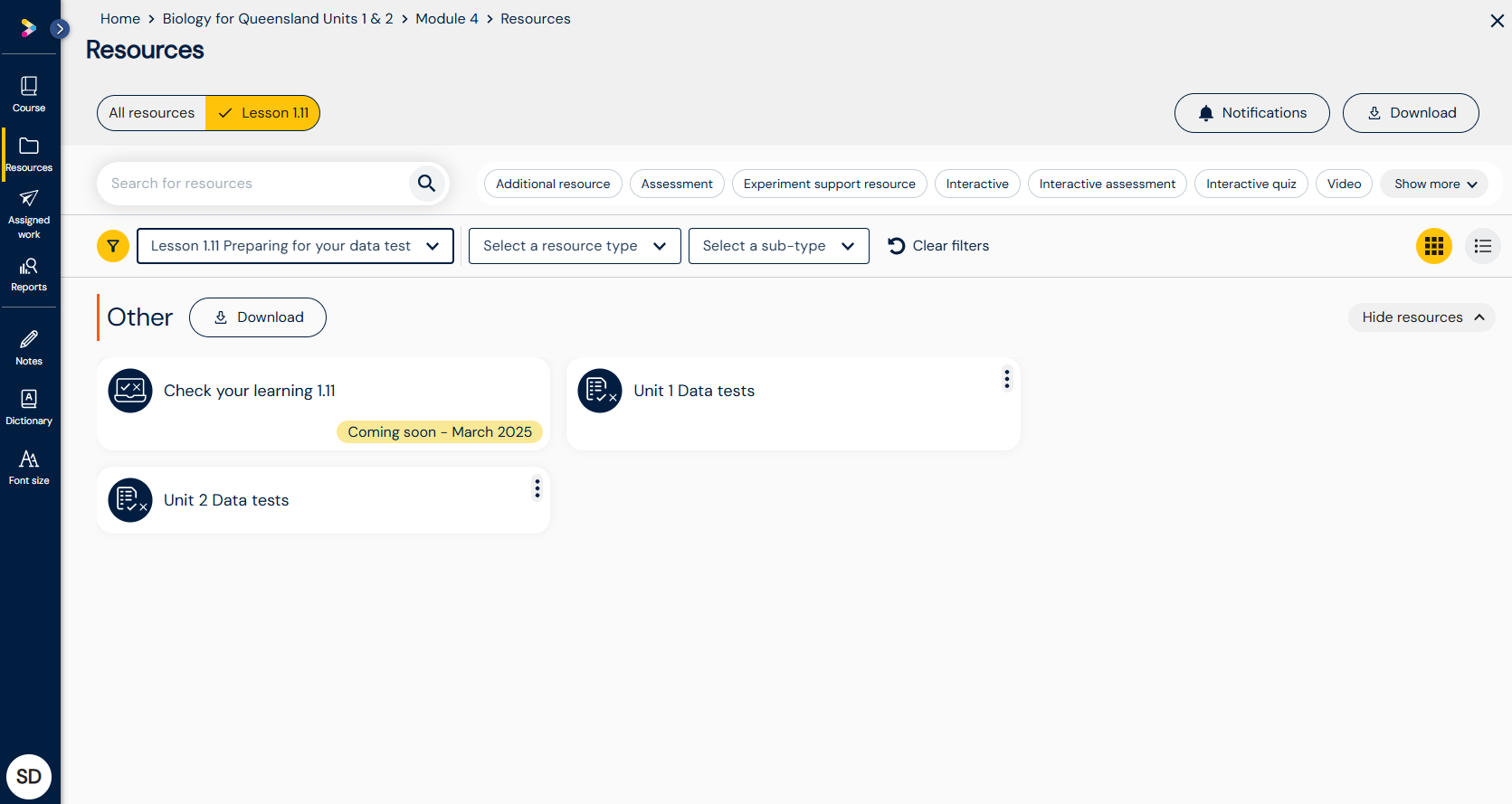Click Clear filters
Viewport: 1512px width, 804px height.
point(938,246)
